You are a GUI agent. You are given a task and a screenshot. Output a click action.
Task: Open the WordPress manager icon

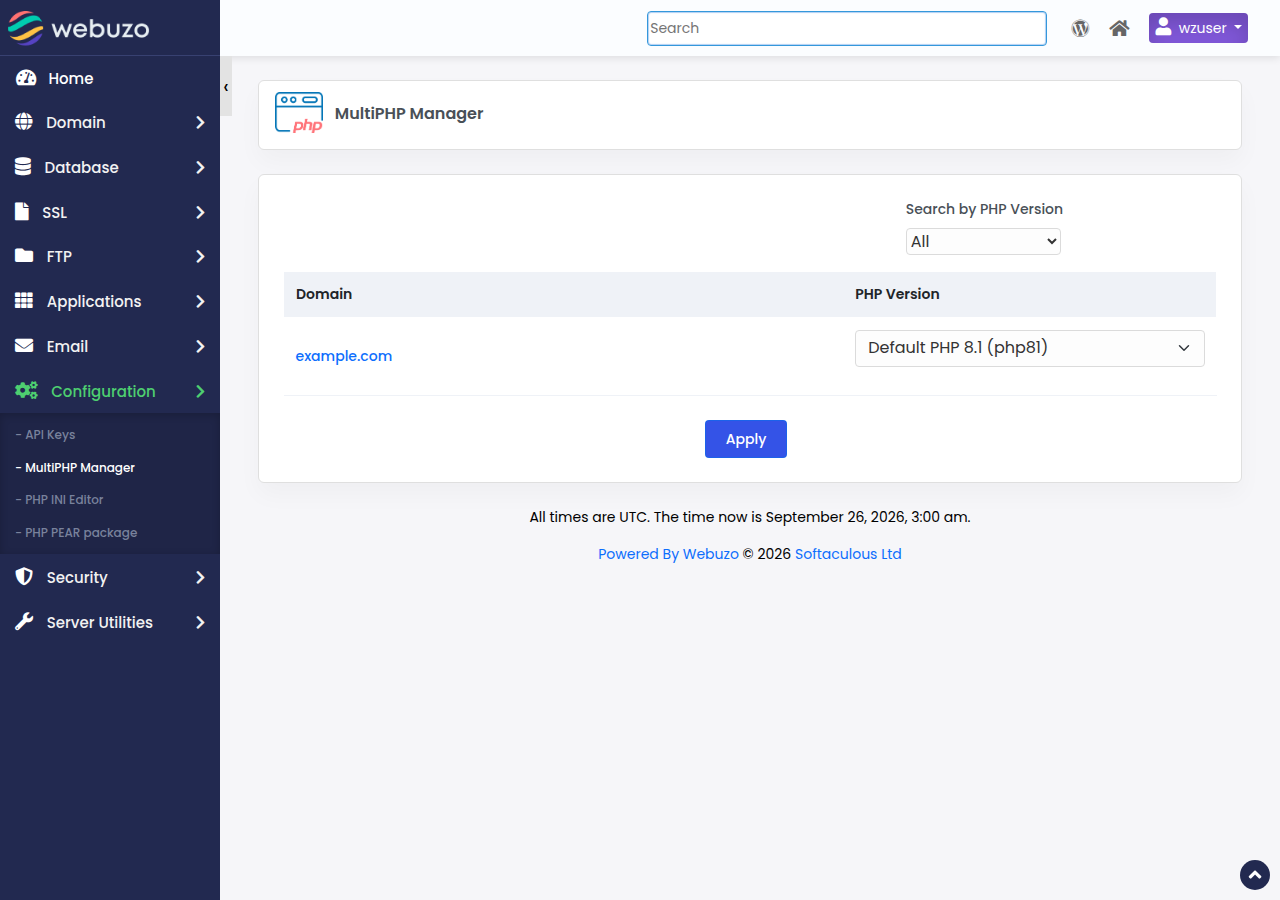point(1080,28)
